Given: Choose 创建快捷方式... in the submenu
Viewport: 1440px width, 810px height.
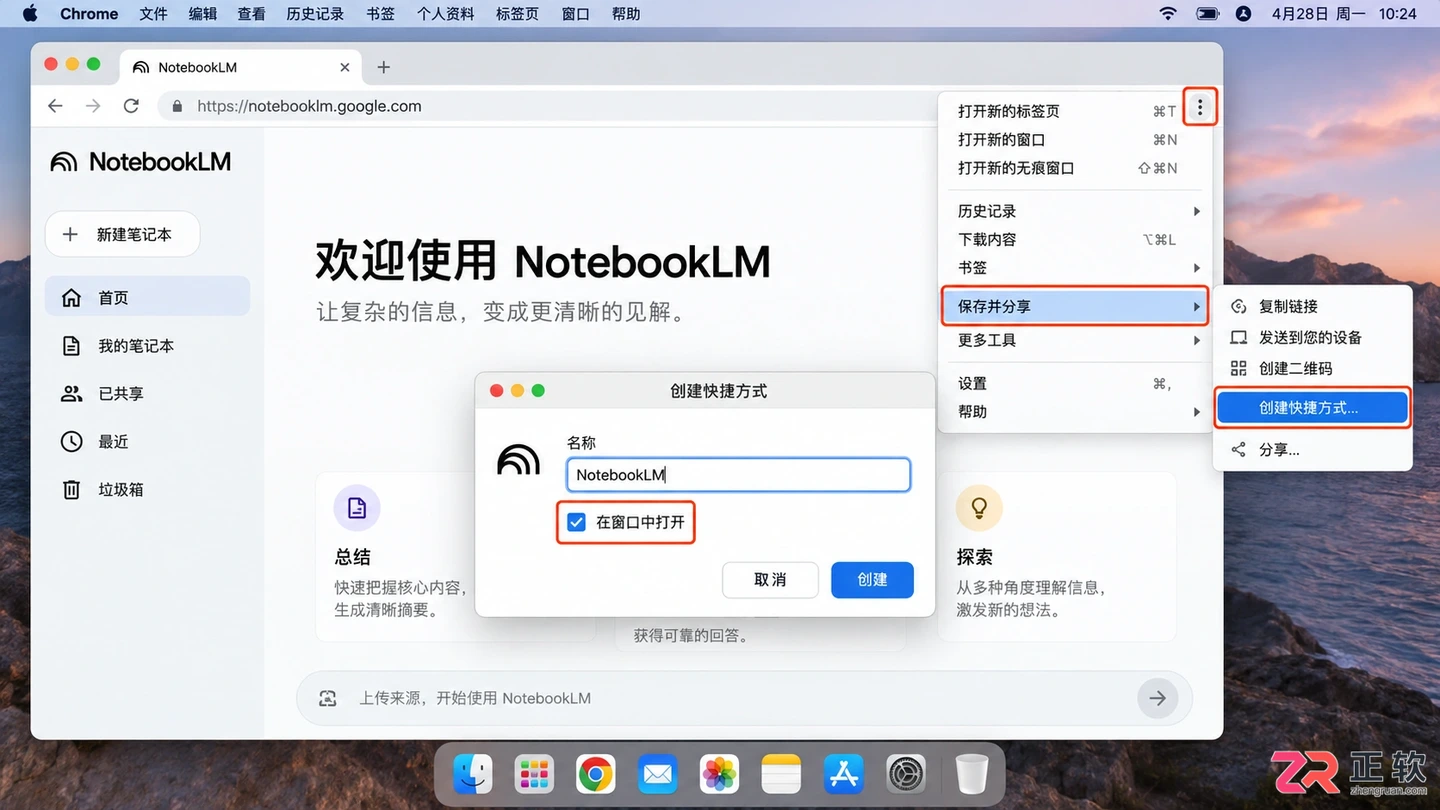Looking at the screenshot, I should tap(1312, 408).
